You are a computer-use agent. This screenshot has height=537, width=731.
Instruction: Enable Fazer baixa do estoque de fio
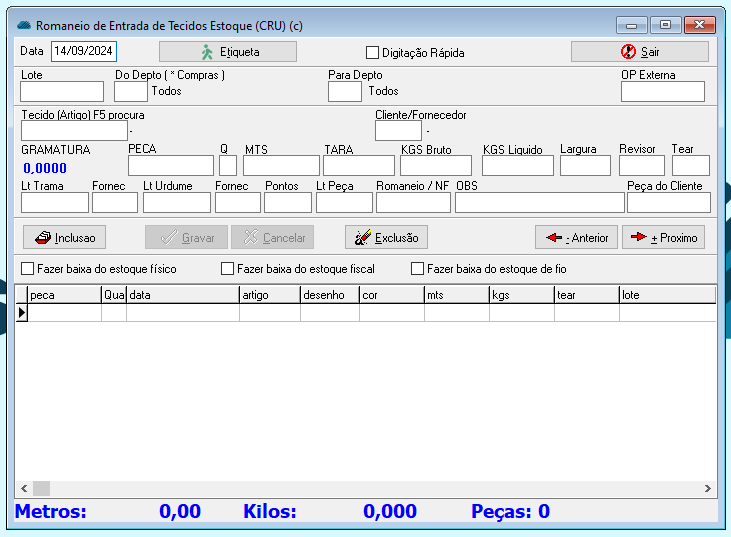[x=417, y=269]
